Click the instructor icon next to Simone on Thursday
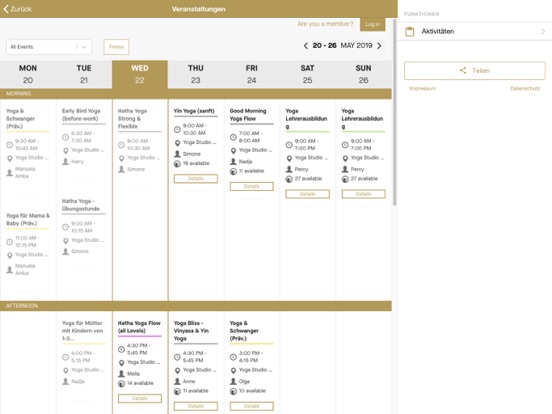 tap(177, 154)
